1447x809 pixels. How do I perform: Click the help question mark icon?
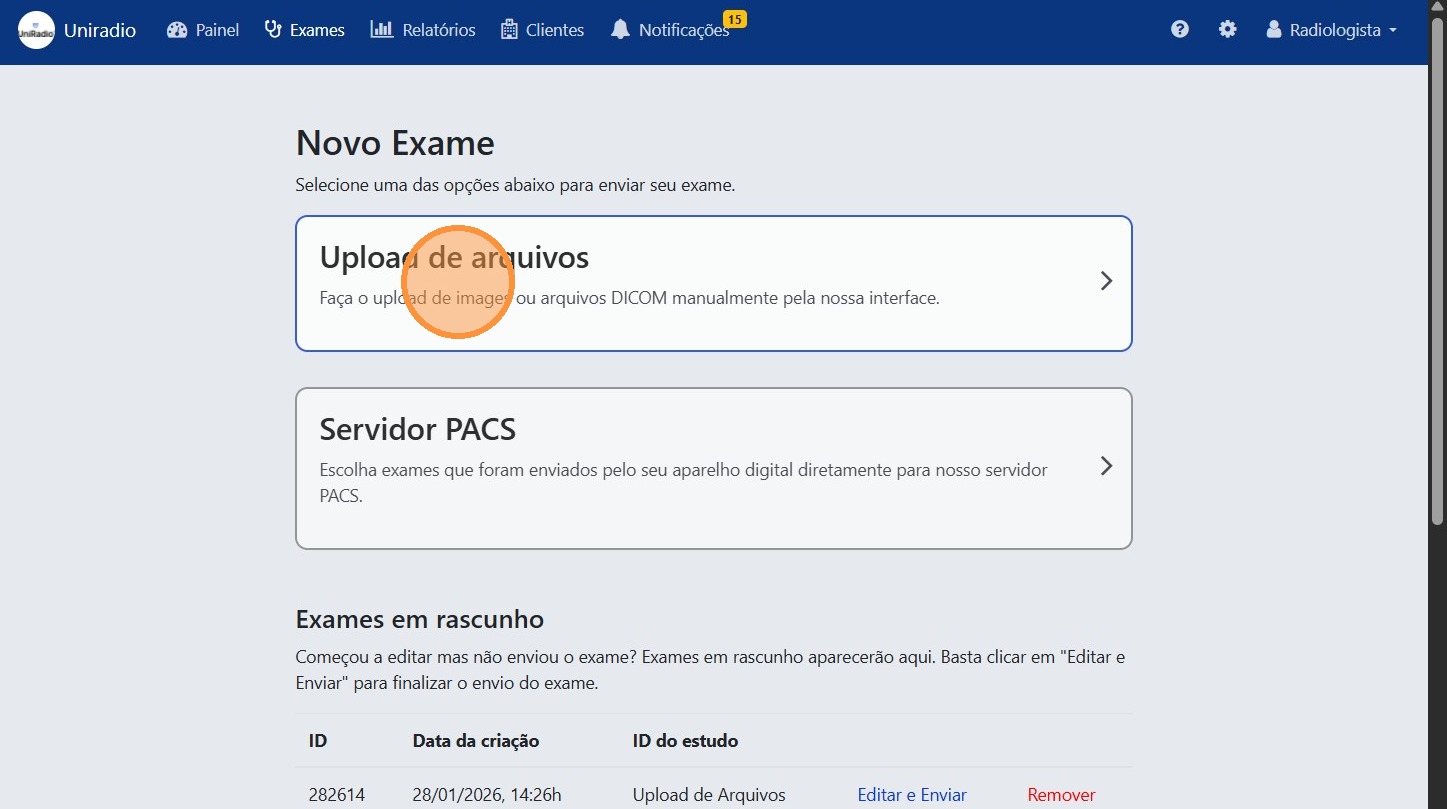(1179, 29)
